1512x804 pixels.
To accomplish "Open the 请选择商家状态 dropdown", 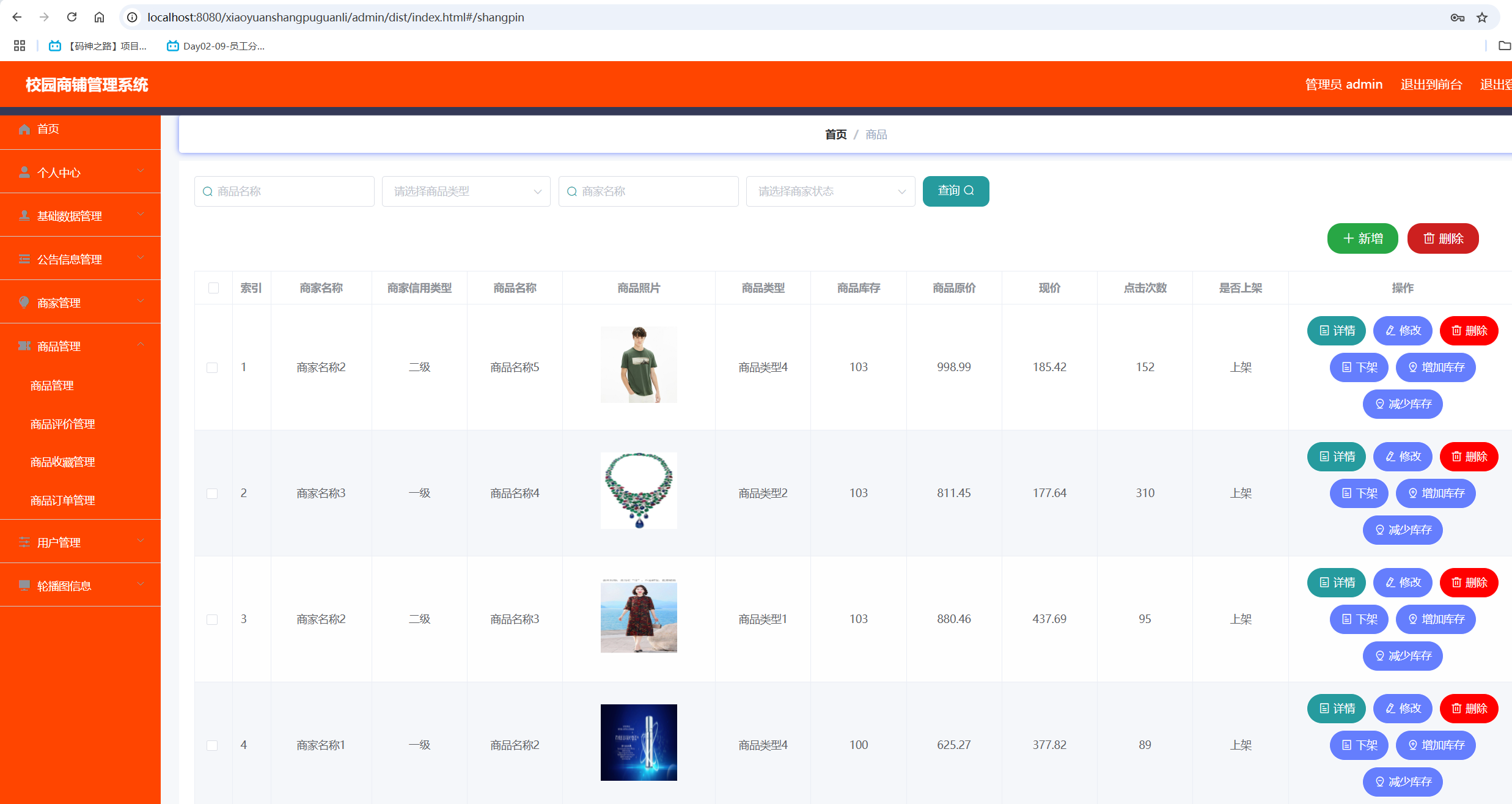I will (x=831, y=191).
